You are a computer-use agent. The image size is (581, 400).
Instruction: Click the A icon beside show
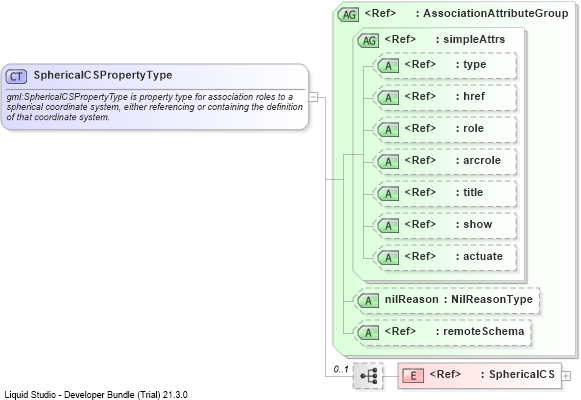pos(388,226)
